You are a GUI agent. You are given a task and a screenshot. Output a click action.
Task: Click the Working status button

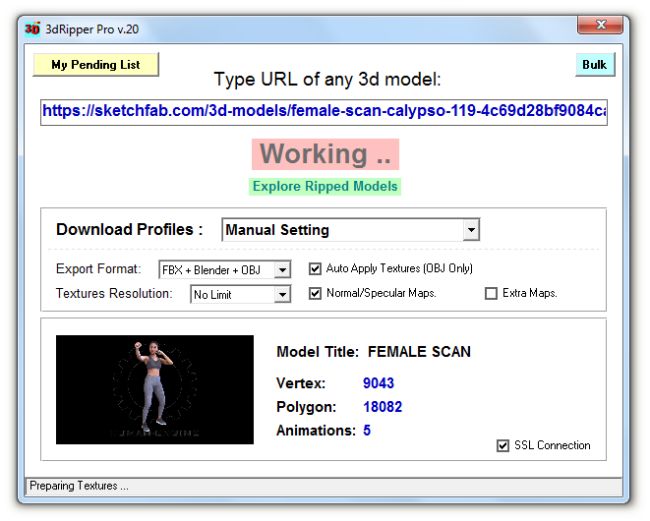point(325,154)
